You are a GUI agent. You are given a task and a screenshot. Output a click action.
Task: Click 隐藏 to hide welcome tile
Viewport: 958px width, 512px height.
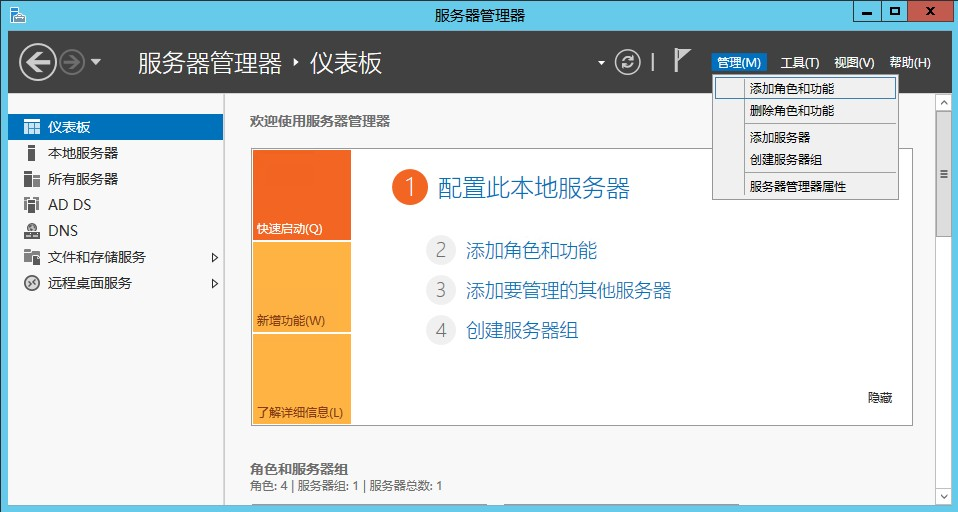880,398
